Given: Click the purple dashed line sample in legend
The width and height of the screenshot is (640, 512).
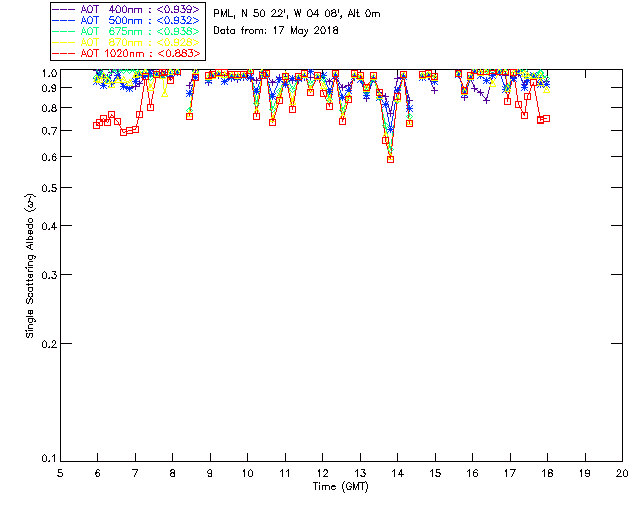Looking at the screenshot, I should (64, 9).
